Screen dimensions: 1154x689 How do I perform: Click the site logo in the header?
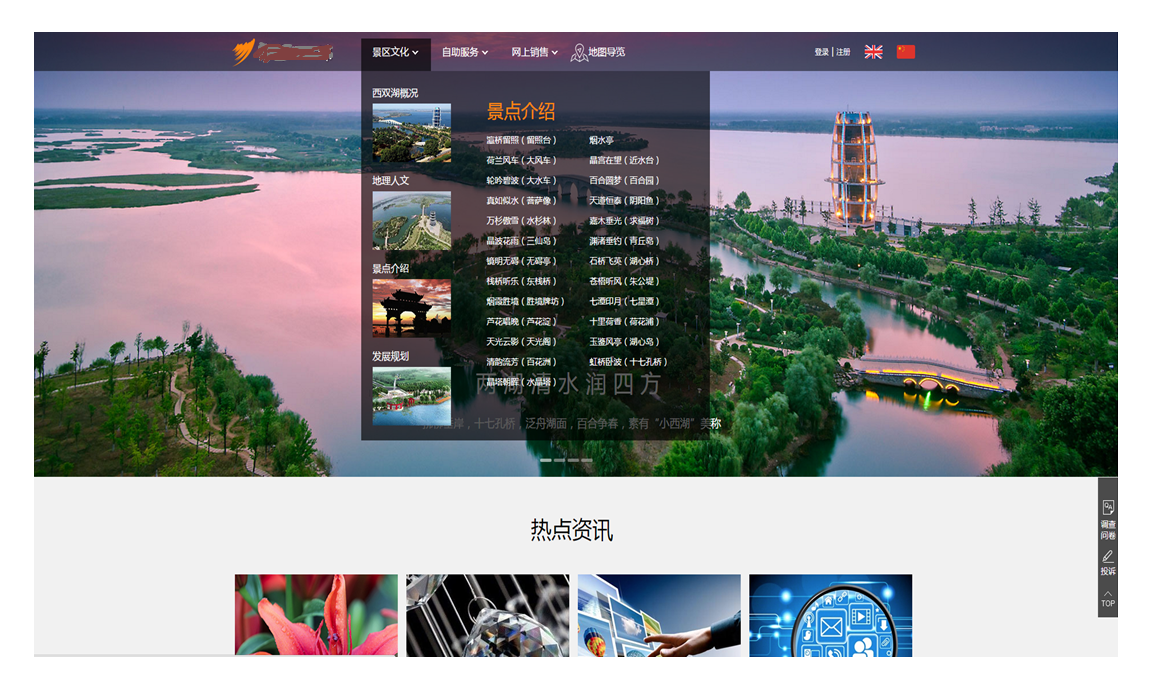tap(282, 52)
